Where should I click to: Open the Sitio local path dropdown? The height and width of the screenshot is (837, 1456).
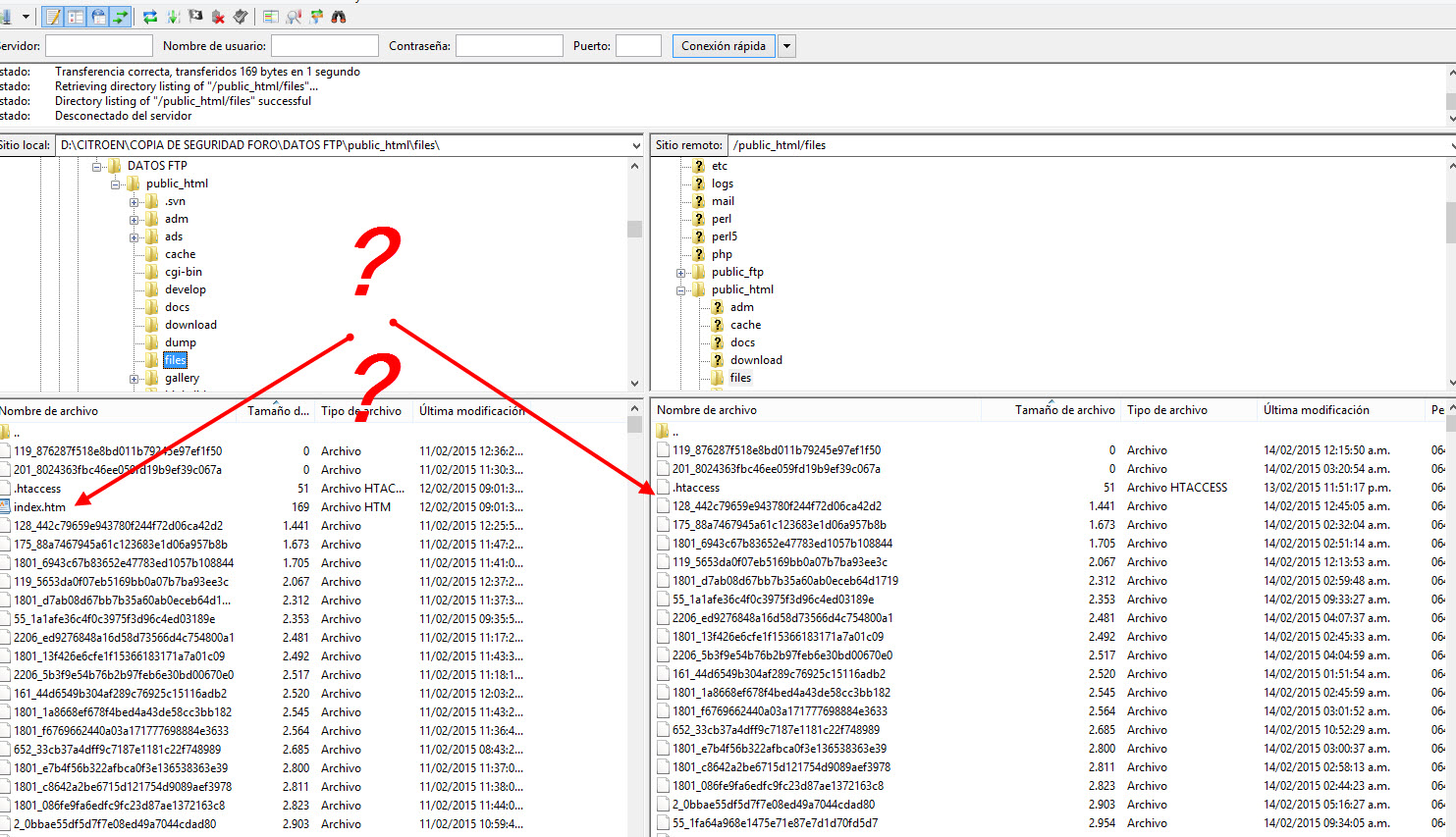pyautogui.click(x=636, y=145)
